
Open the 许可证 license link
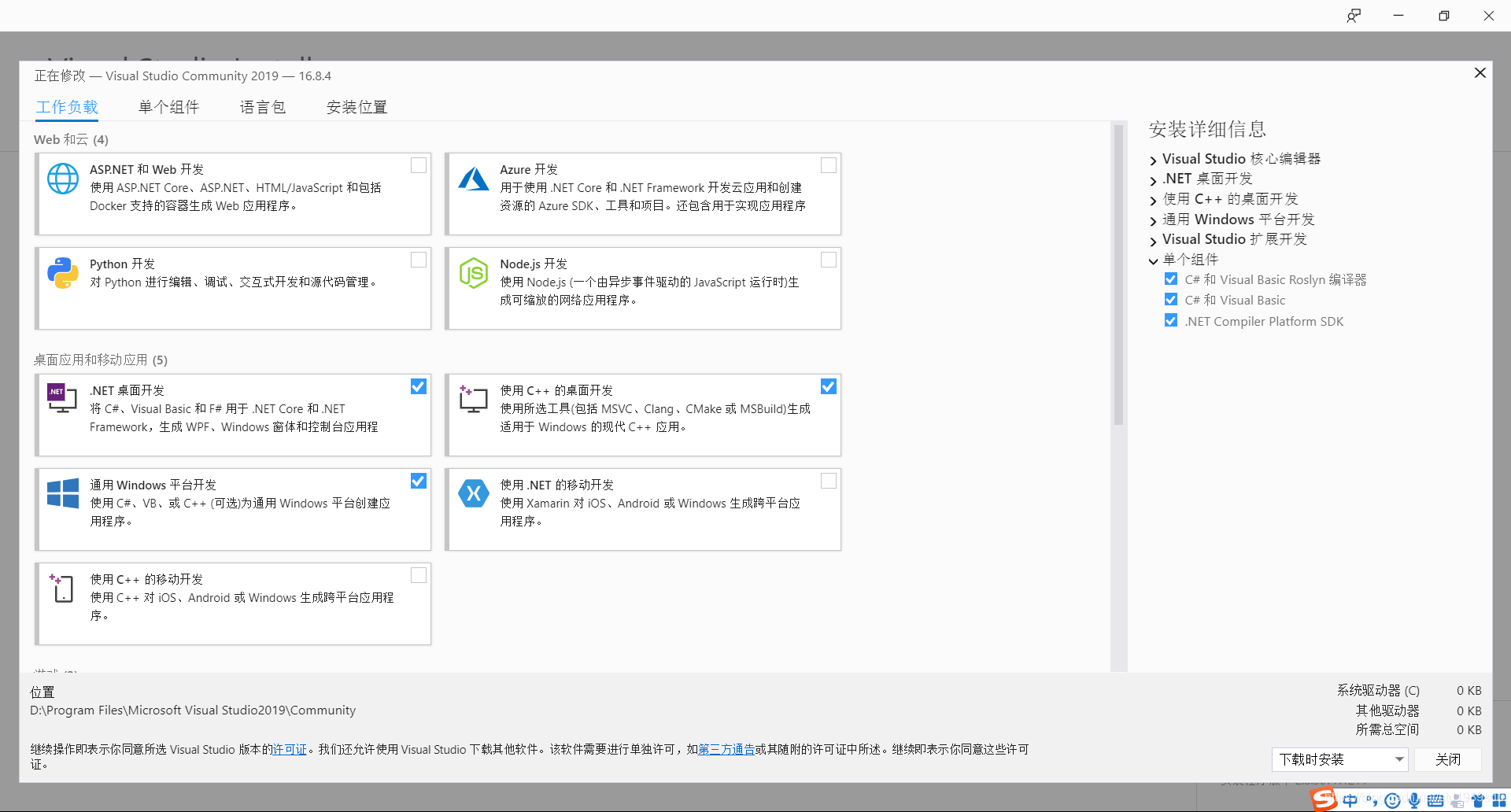click(x=290, y=750)
